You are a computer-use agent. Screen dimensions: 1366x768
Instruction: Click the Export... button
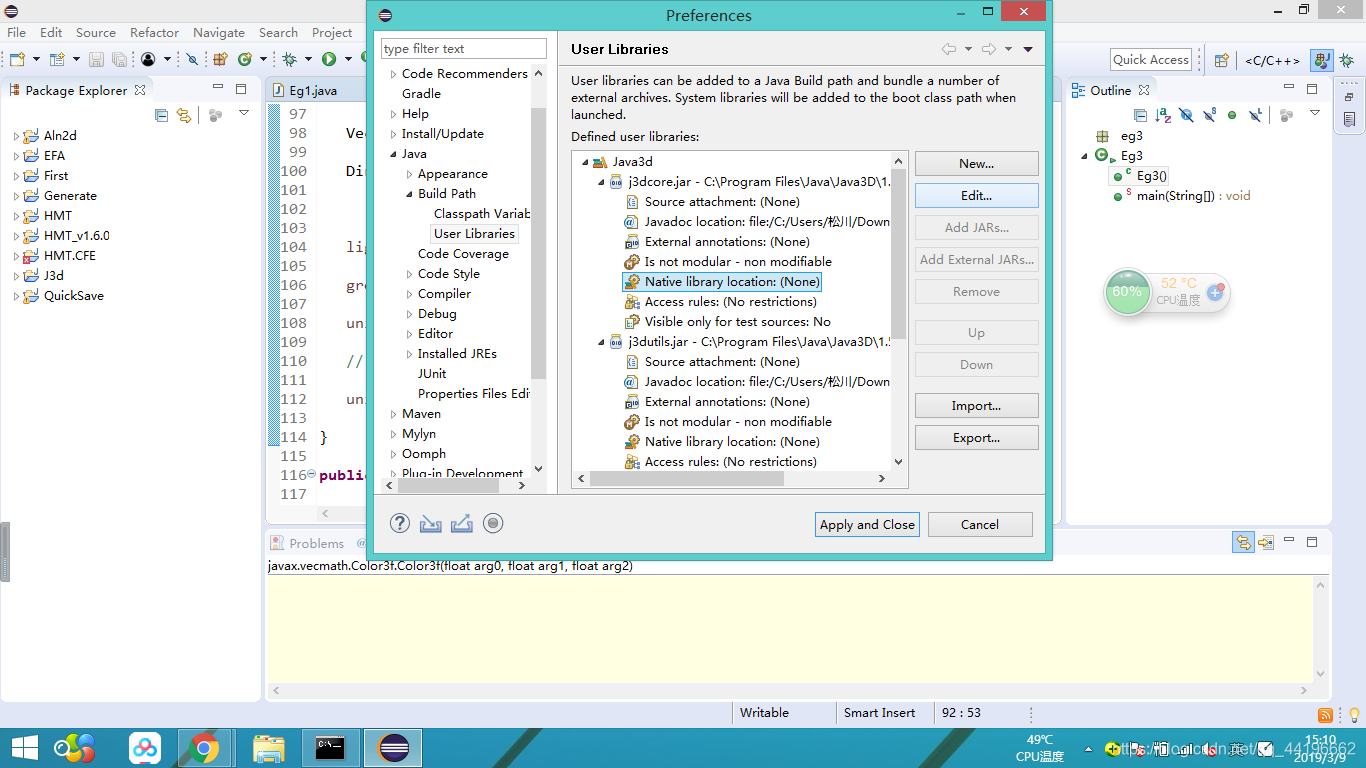977,437
